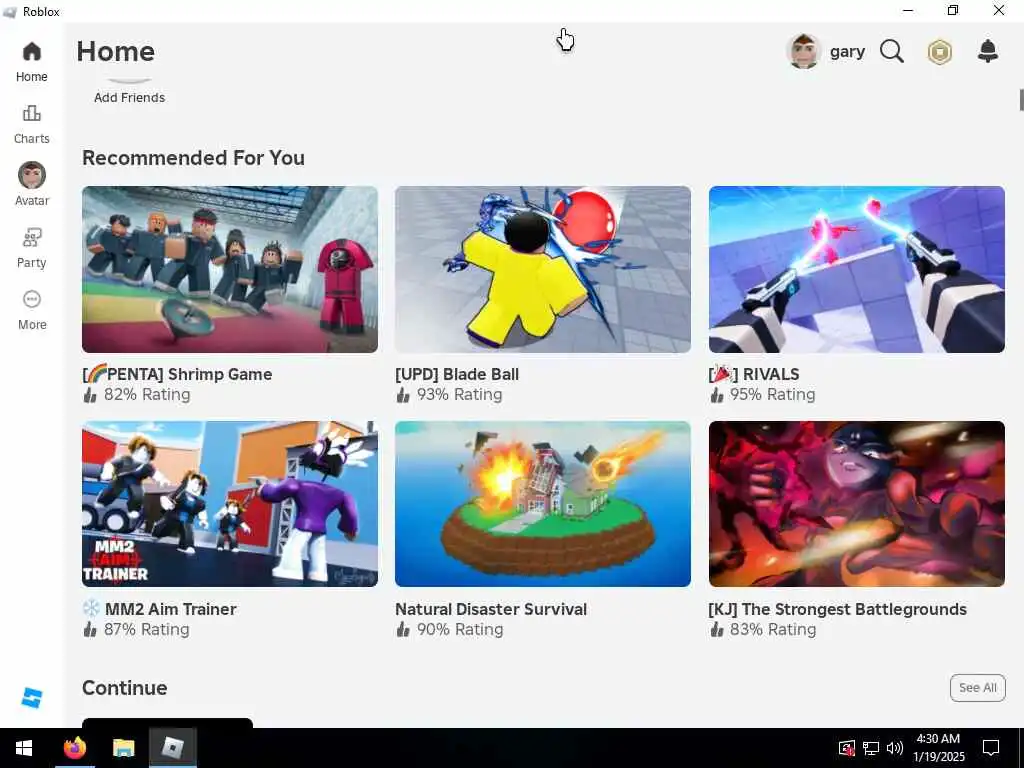
Task: Click the Roblox taskbar icon
Action: [173, 748]
